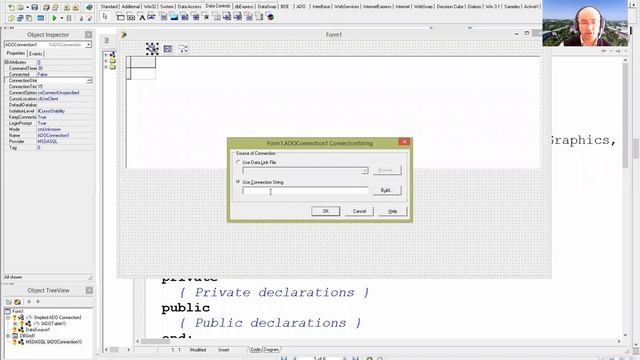
Task: Open the ADOConnection1 component selector dropdown
Action: pos(89,44)
